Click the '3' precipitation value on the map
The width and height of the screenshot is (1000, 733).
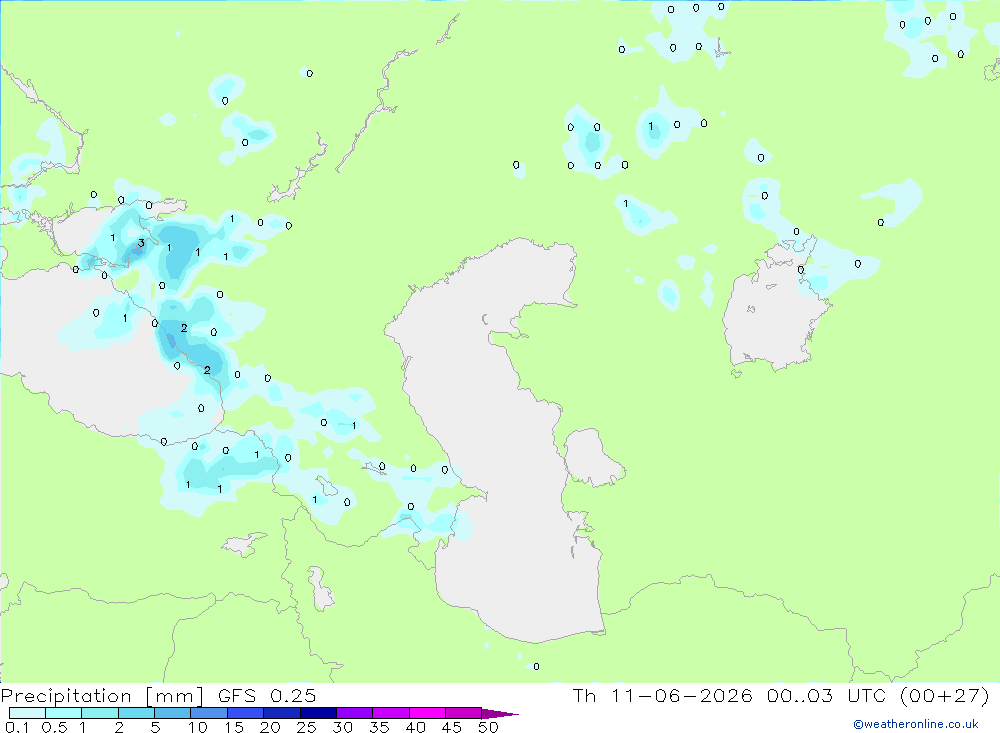(x=141, y=243)
